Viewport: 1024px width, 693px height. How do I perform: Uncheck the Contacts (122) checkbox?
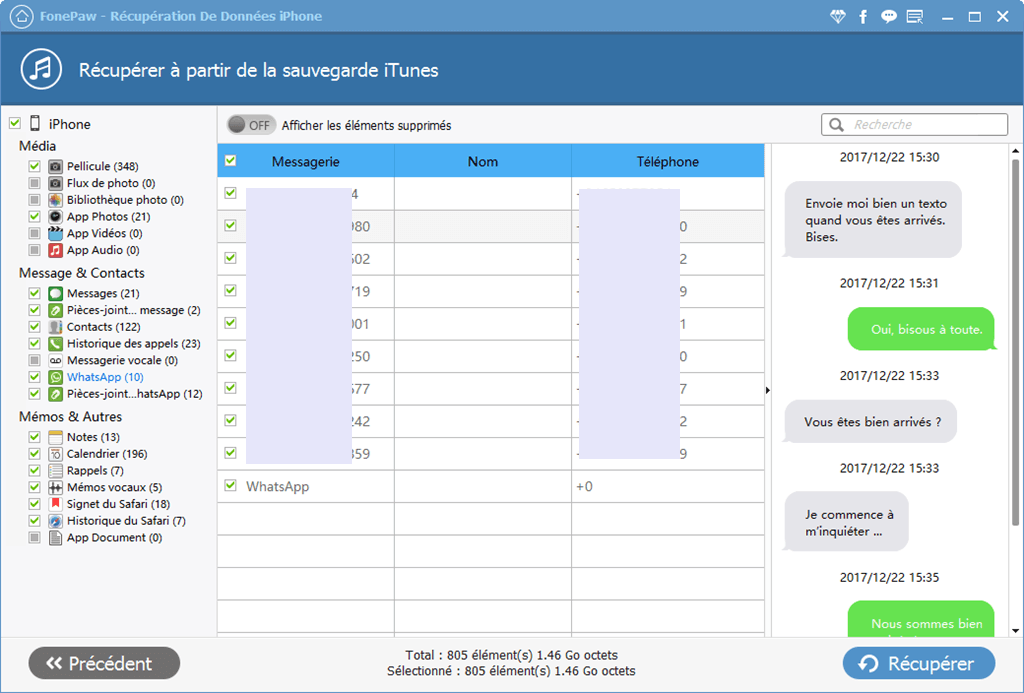(35, 327)
